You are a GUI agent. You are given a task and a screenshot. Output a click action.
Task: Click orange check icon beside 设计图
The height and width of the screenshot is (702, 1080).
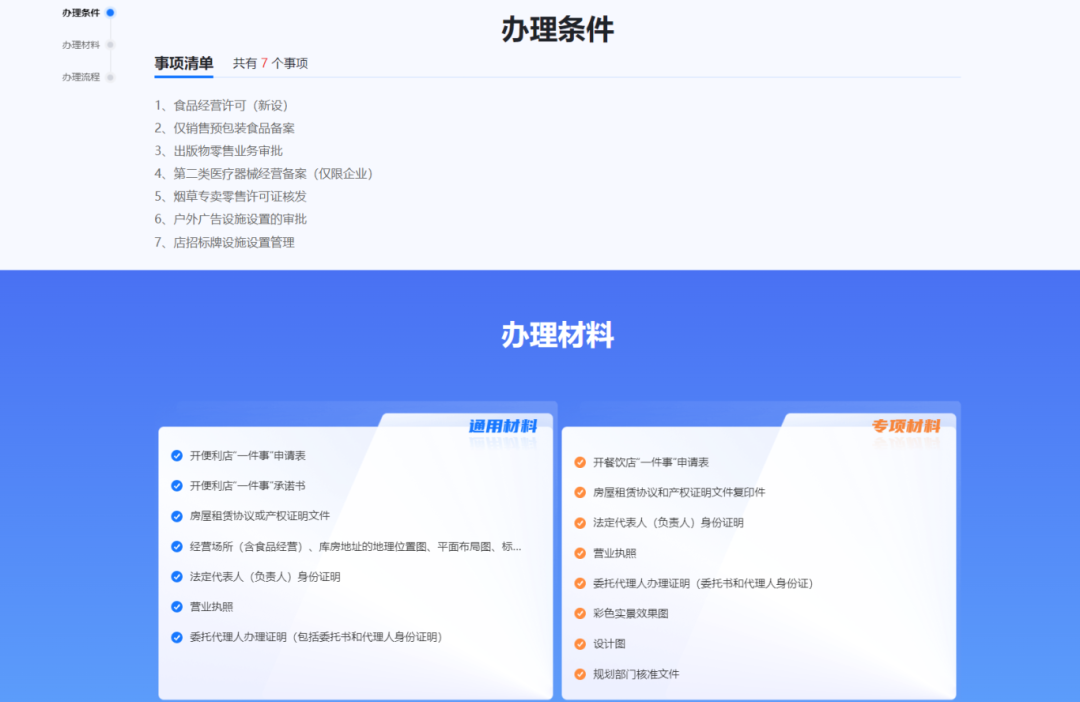tap(580, 643)
